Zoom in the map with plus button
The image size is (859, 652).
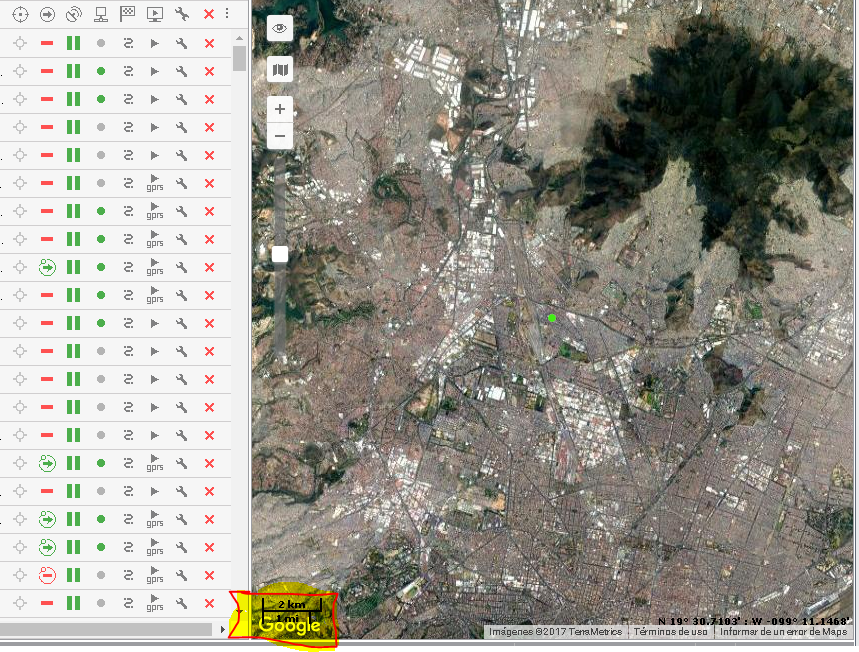click(280, 109)
